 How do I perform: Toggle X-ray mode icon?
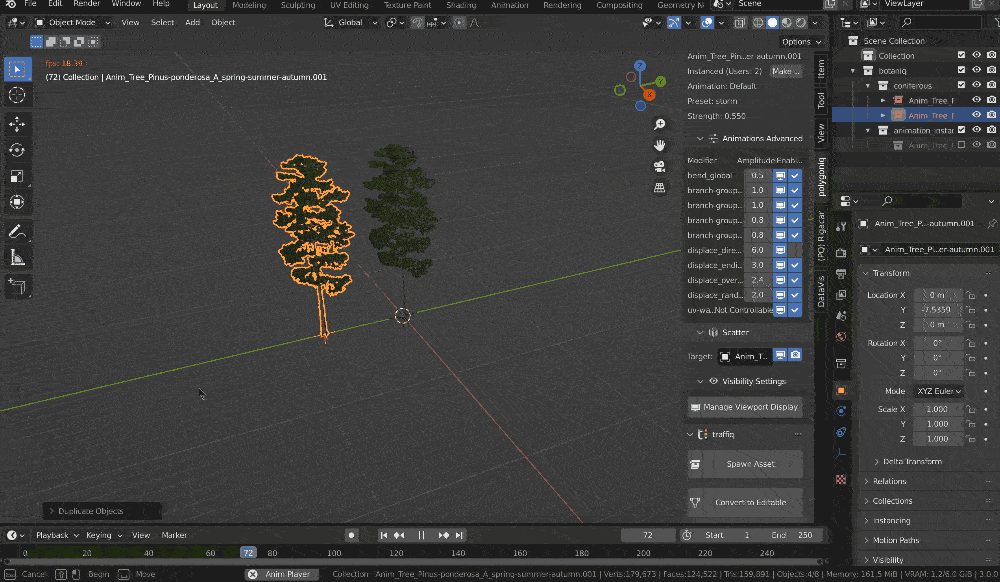click(740, 22)
